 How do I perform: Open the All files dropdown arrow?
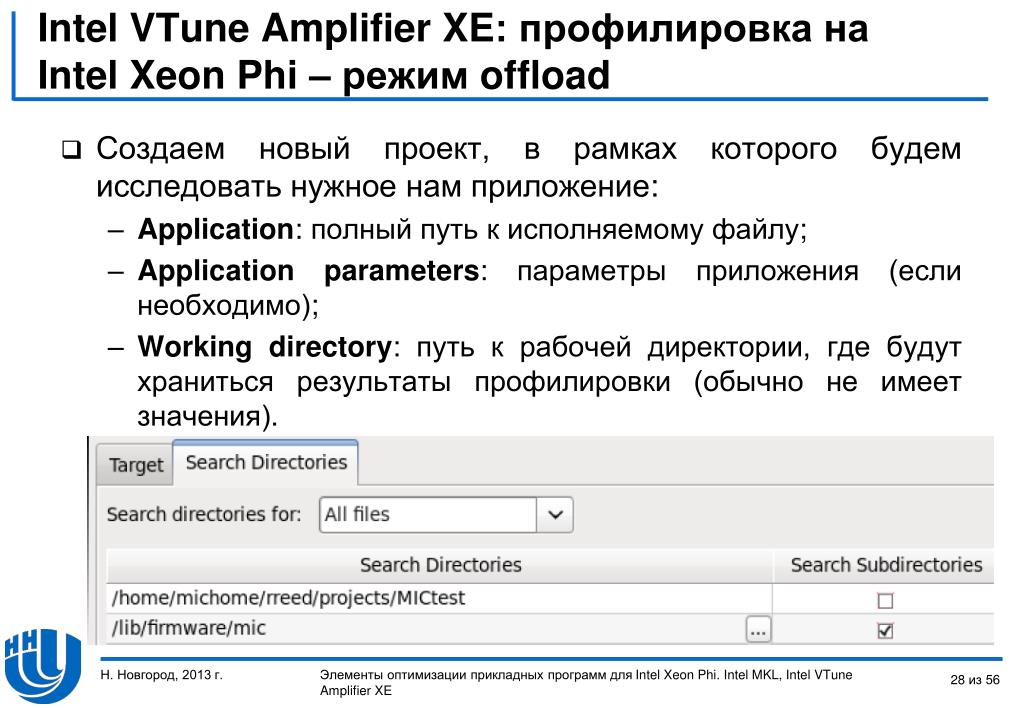(555, 514)
